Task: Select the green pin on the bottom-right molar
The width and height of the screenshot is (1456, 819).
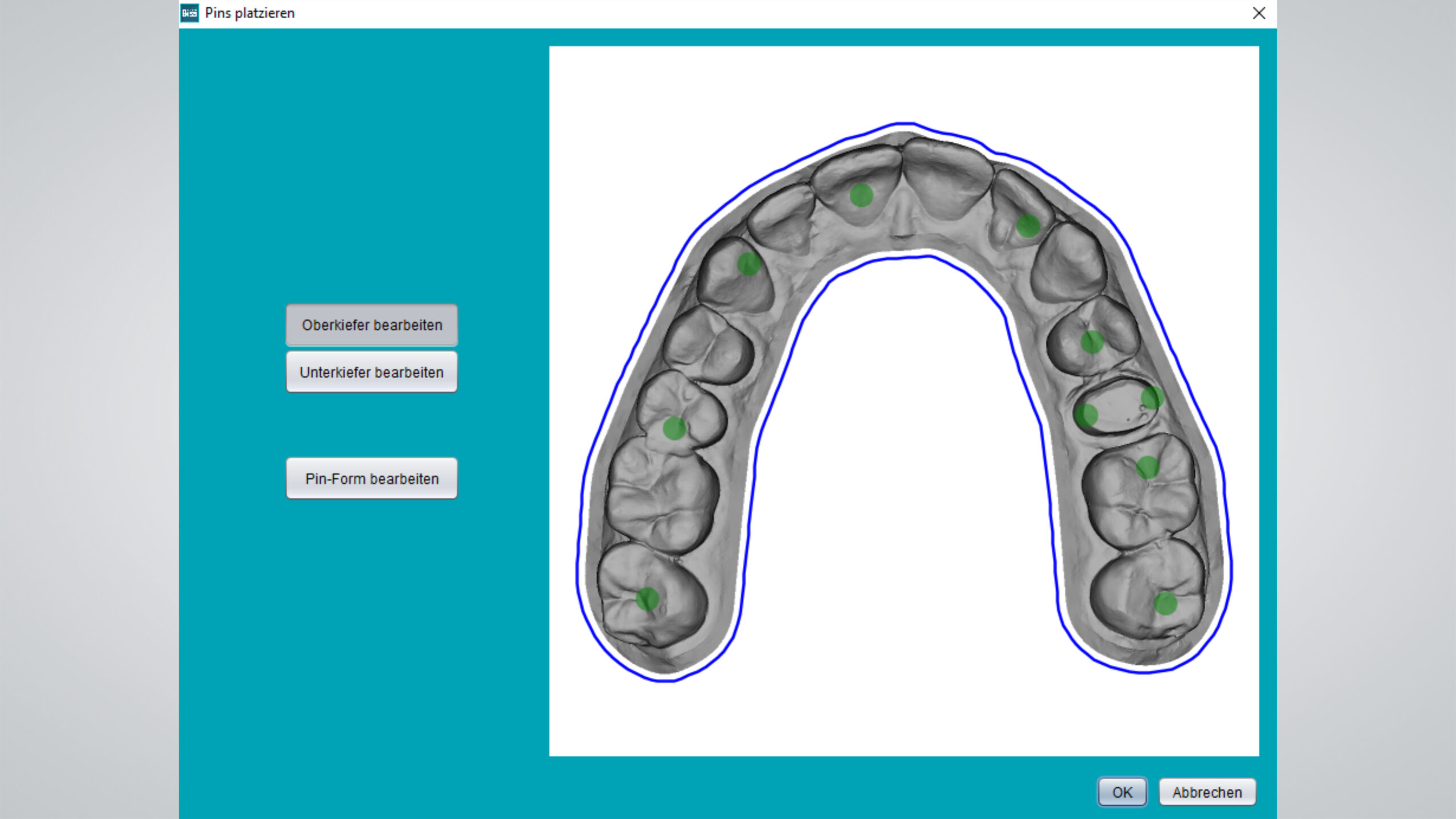Action: 1165,603
